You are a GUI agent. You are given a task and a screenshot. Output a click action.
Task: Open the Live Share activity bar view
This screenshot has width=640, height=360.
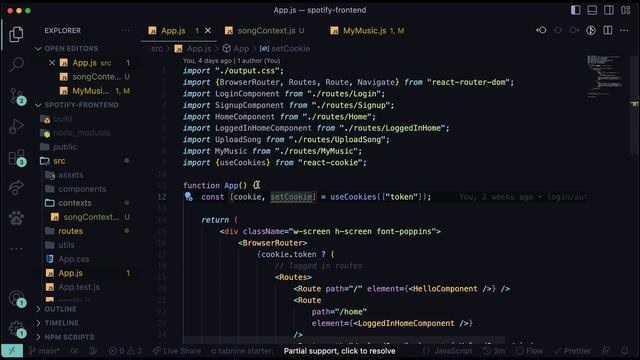(x=16, y=187)
